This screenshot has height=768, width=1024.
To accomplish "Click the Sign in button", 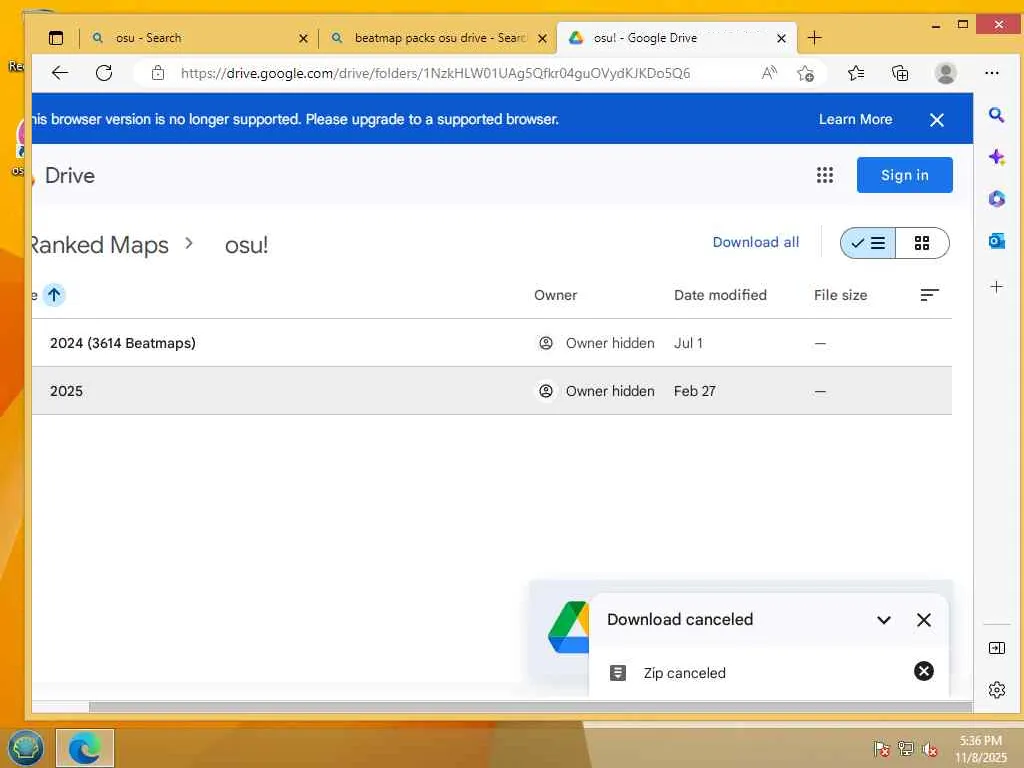I will (x=904, y=175).
